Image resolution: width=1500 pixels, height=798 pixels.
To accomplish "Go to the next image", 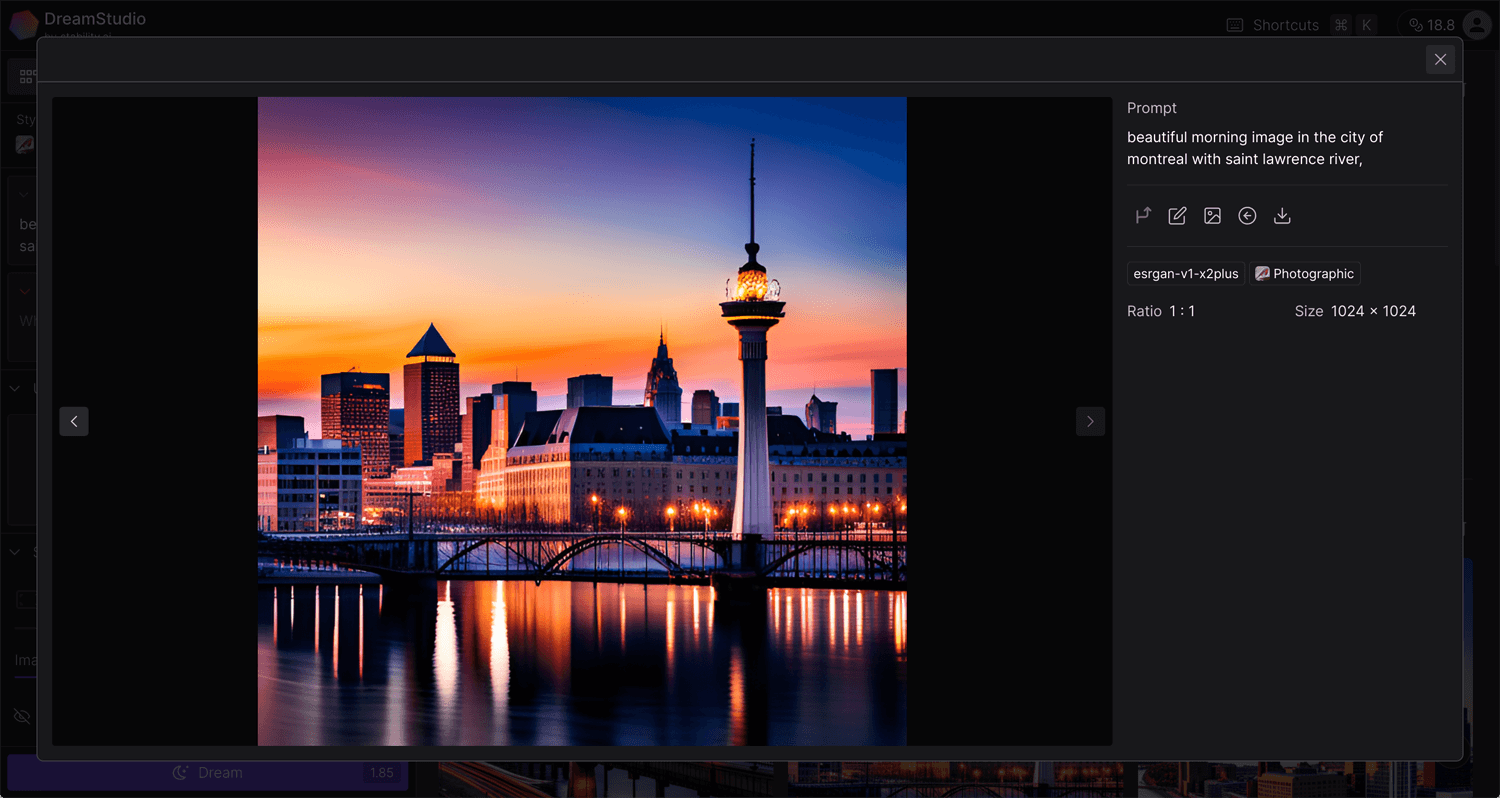I will click(1090, 421).
